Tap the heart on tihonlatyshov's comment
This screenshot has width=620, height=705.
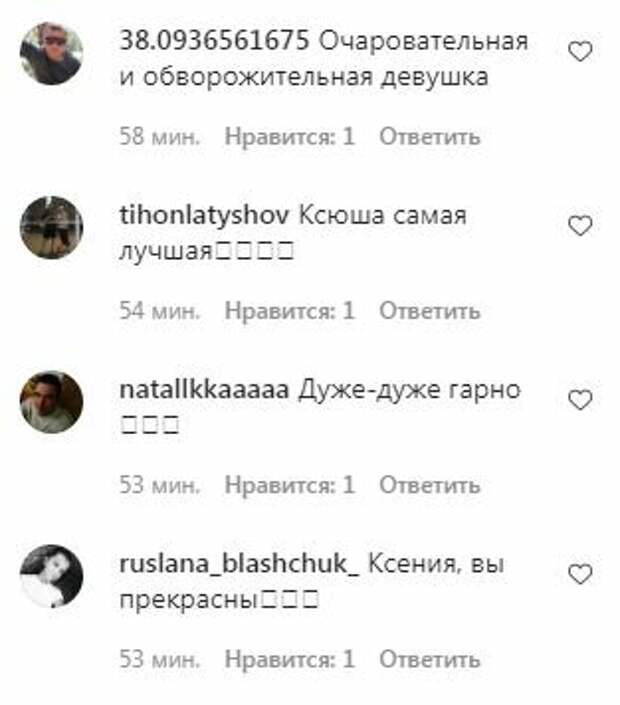(580, 226)
